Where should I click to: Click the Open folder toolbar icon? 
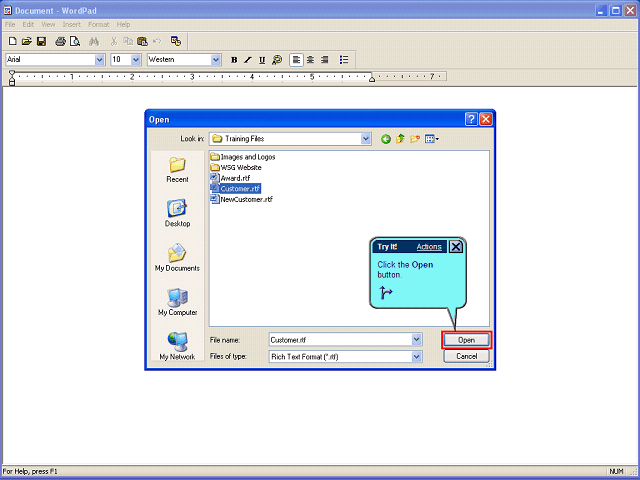[x=27, y=41]
